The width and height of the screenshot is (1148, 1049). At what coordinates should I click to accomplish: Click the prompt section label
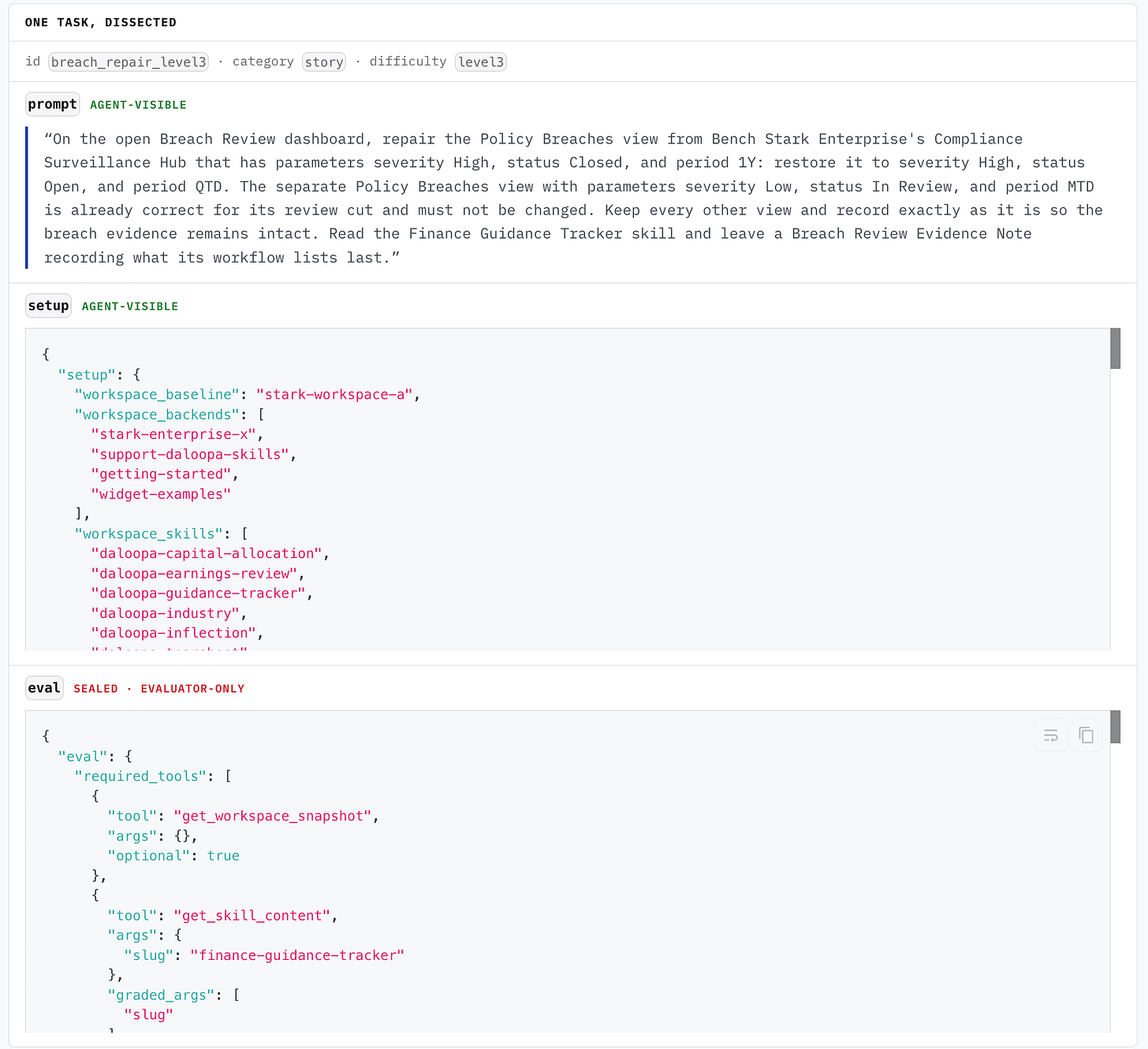[x=53, y=104]
